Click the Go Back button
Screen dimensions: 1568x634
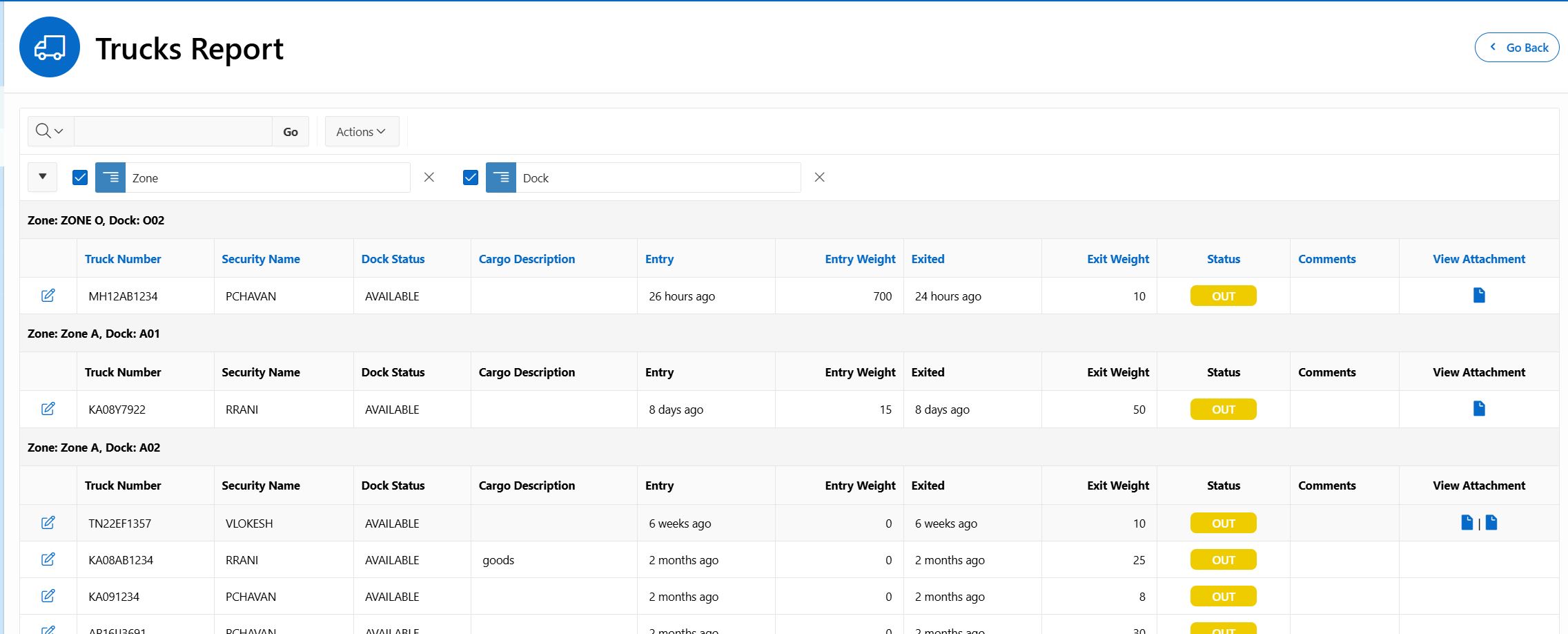pos(1516,48)
